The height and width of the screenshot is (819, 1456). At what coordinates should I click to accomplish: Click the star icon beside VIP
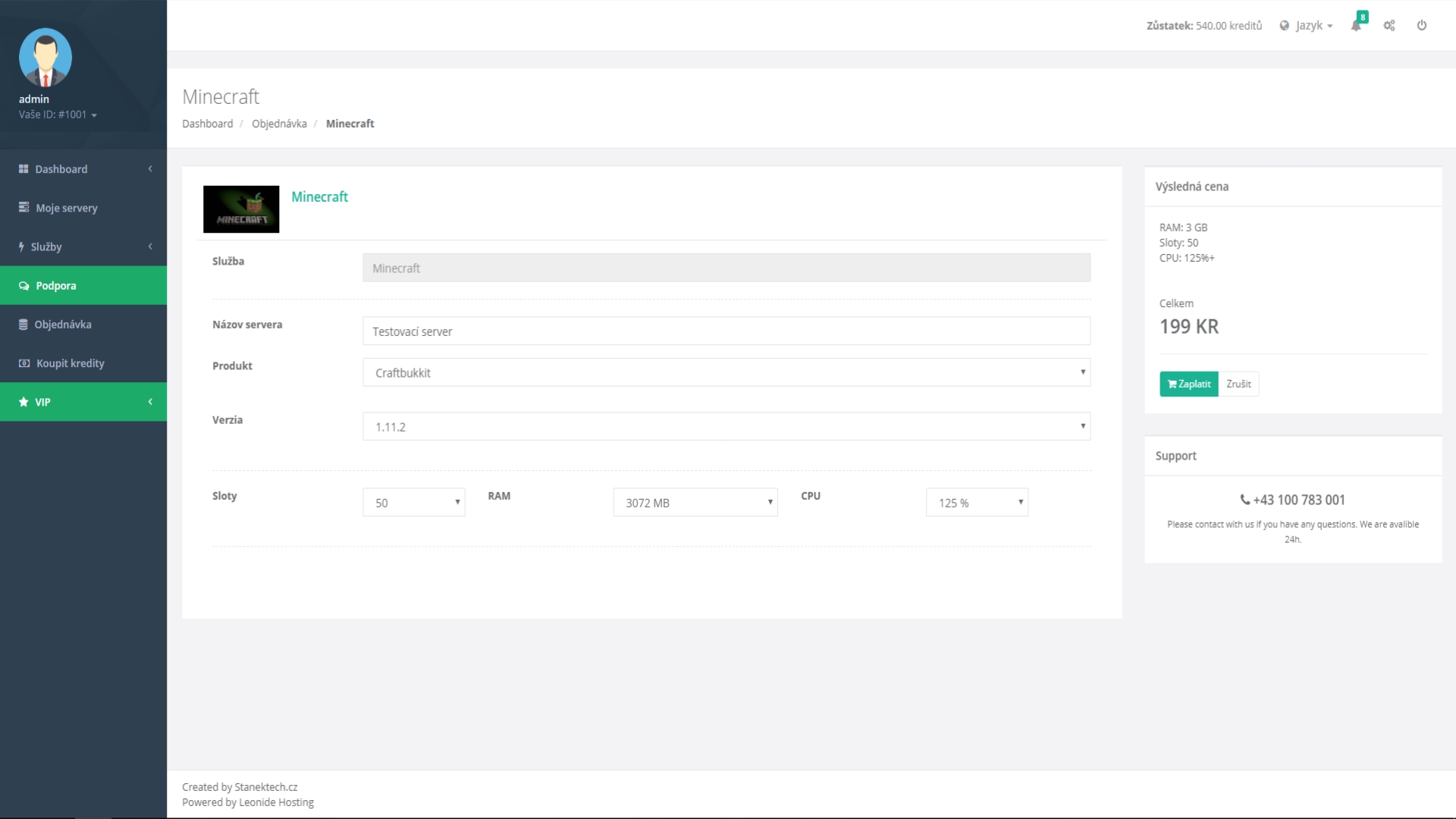(x=24, y=402)
